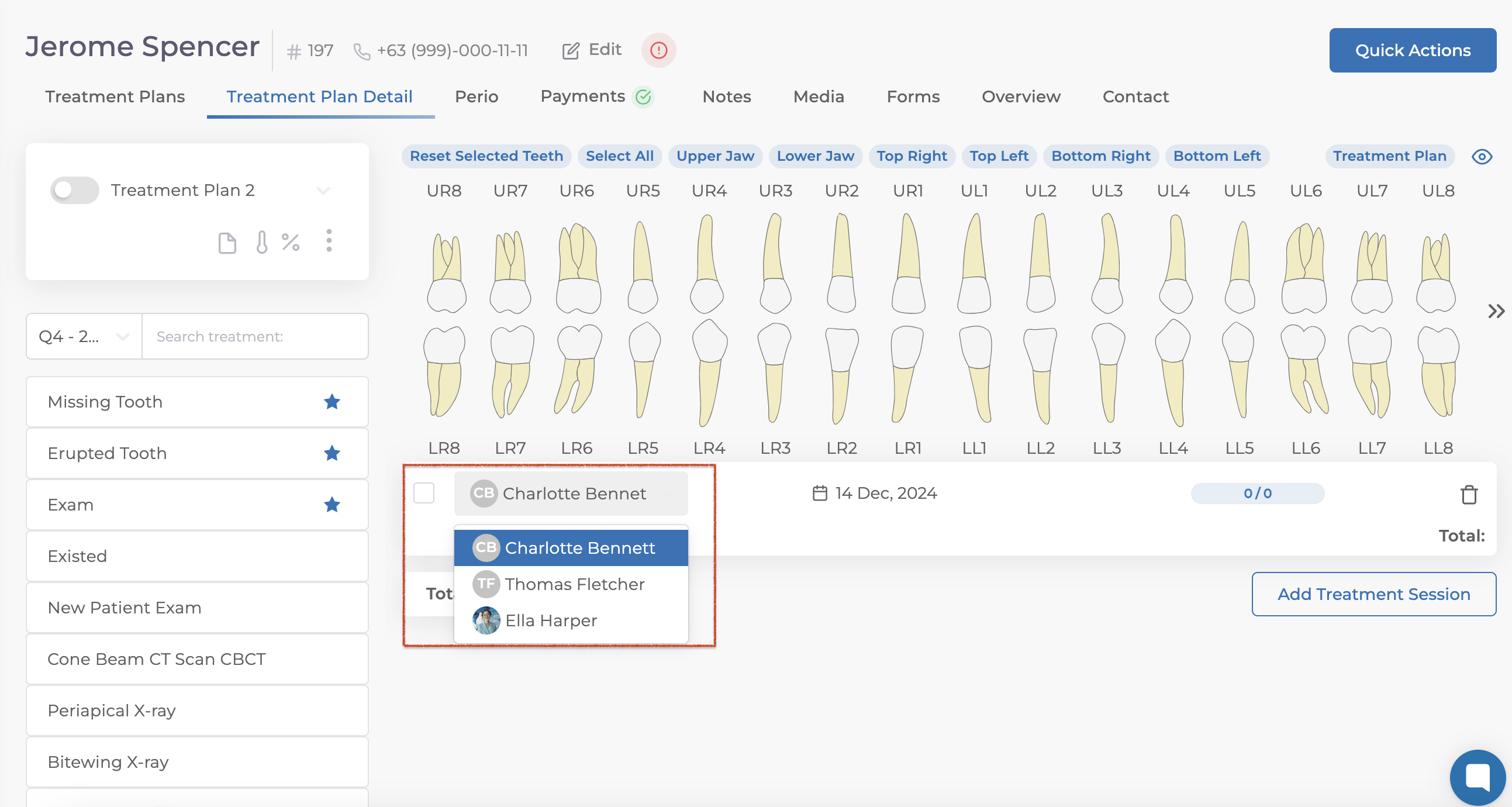
Task: Delete the session with the trash icon
Action: pyautogui.click(x=1469, y=494)
